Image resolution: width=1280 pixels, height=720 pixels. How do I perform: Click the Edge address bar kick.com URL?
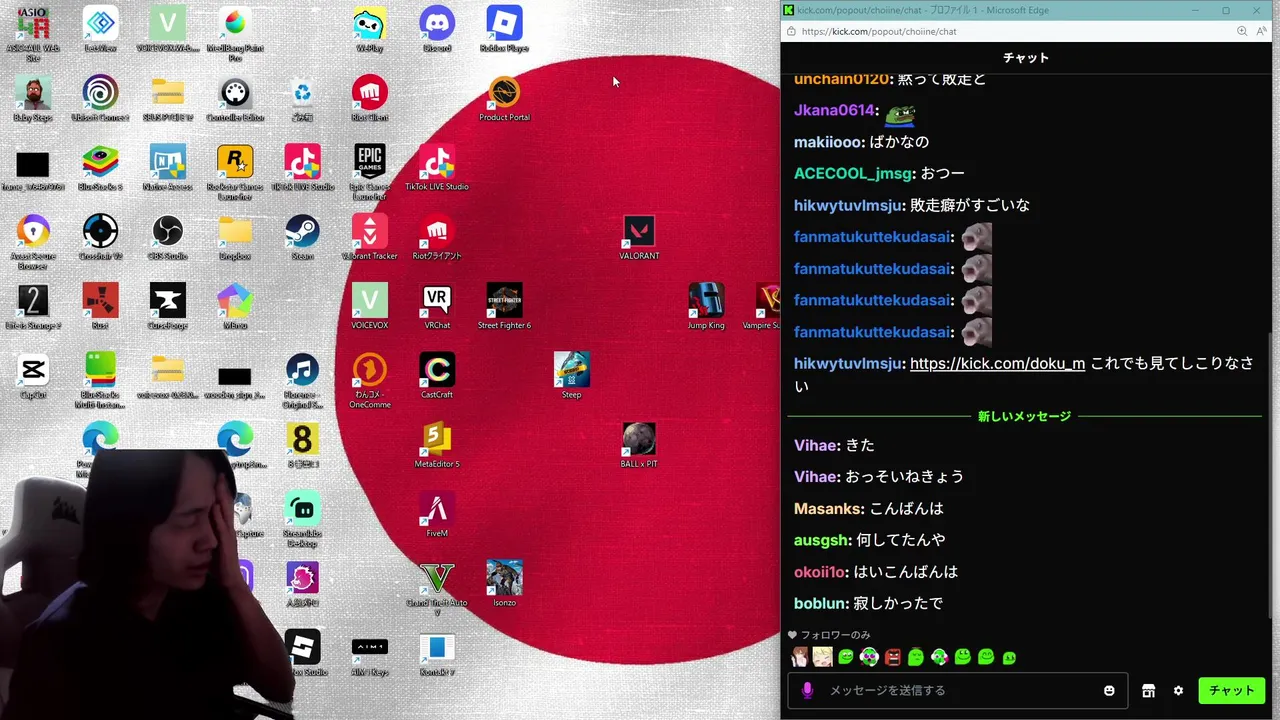tap(879, 31)
